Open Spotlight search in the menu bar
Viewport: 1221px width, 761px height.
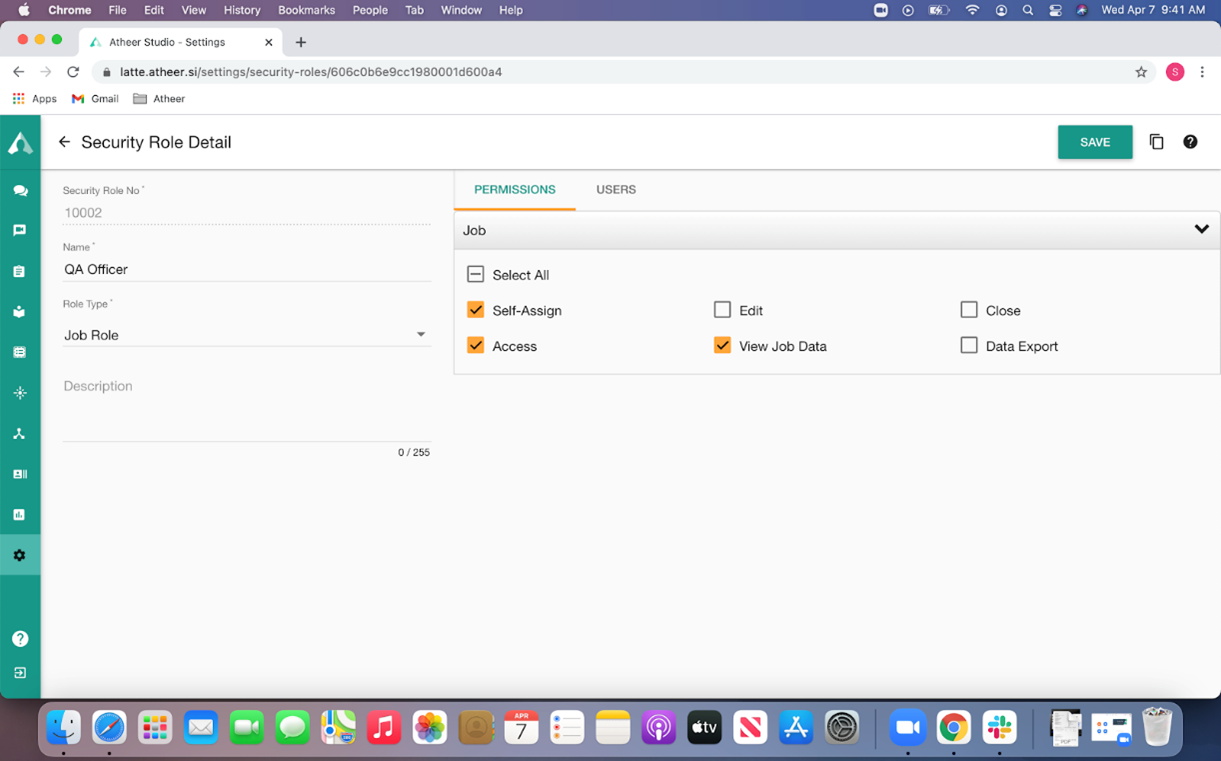[x=1028, y=10]
